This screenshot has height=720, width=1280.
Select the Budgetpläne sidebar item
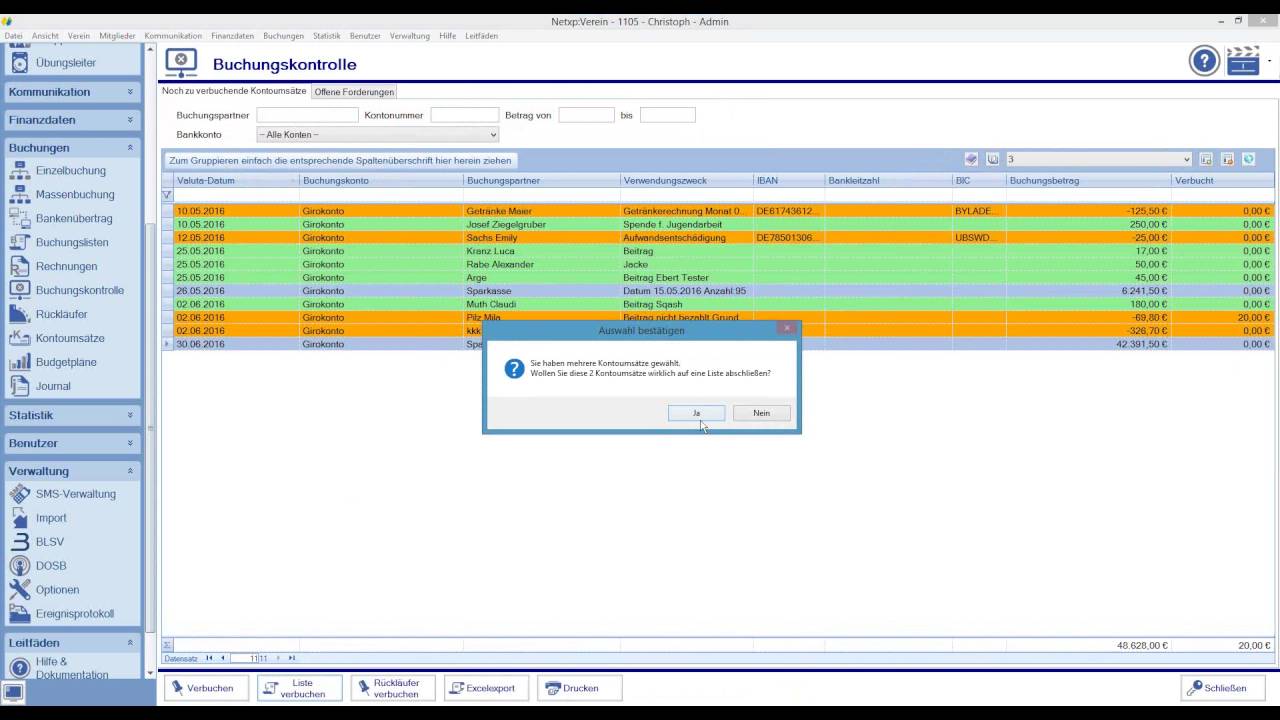(x=66, y=362)
